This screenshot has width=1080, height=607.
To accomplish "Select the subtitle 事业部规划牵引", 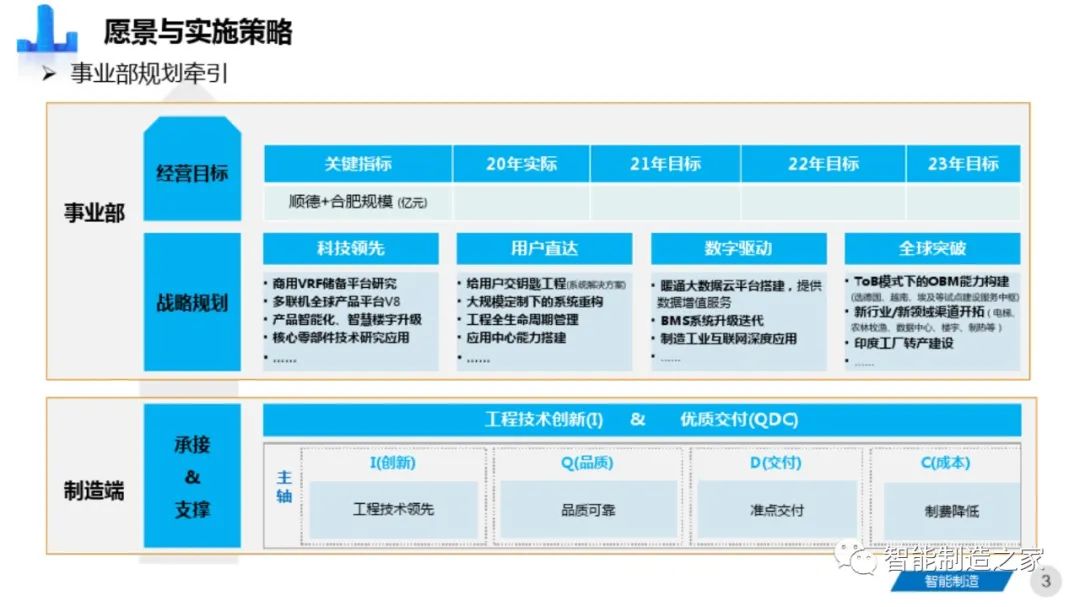I will (149, 74).
